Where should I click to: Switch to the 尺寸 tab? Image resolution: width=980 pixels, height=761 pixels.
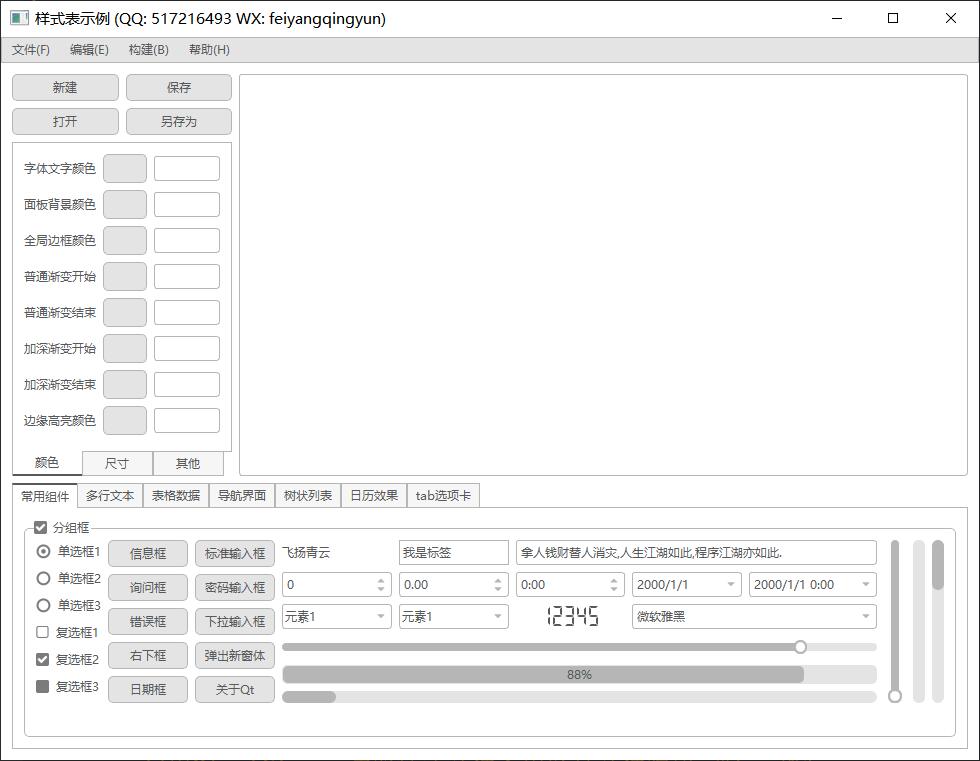click(x=117, y=463)
